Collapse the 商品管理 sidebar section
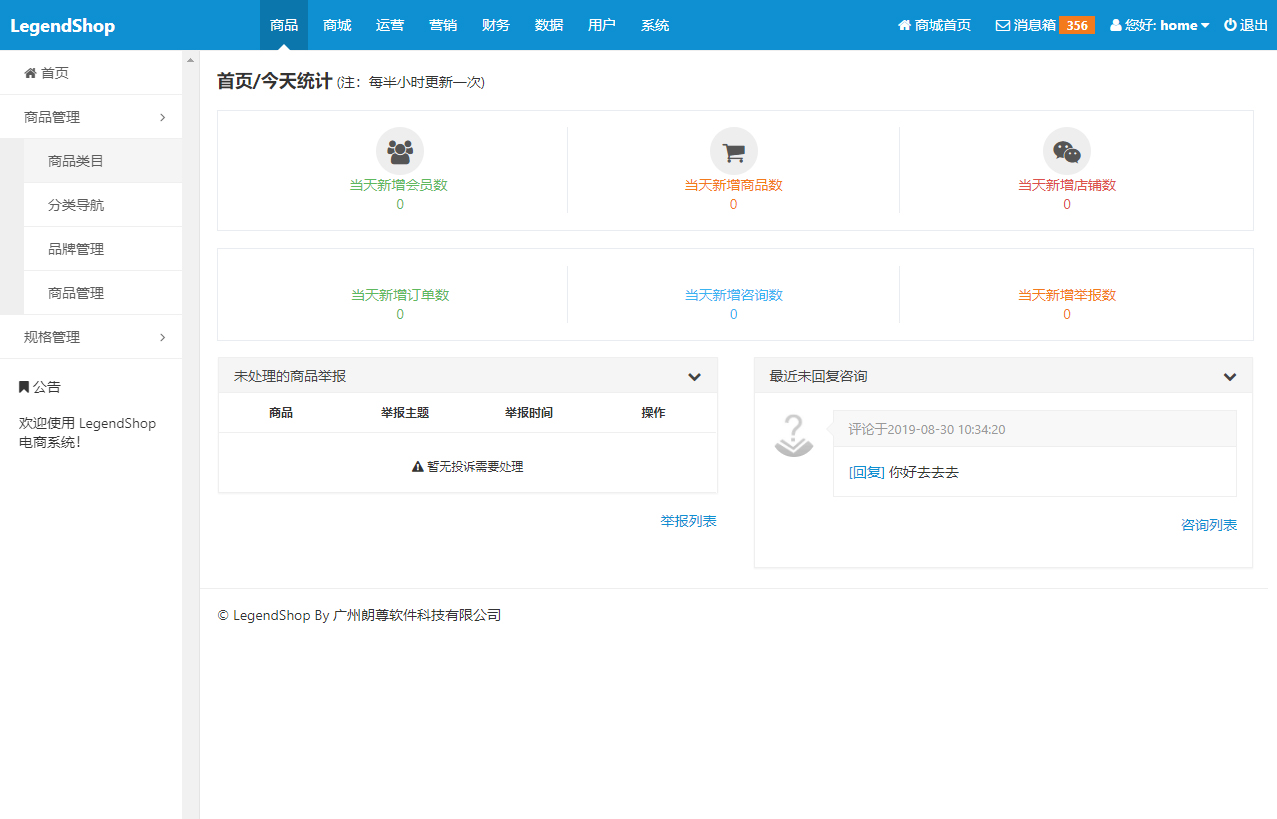The width and height of the screenshot is (1277, 819). coord(91,117)
